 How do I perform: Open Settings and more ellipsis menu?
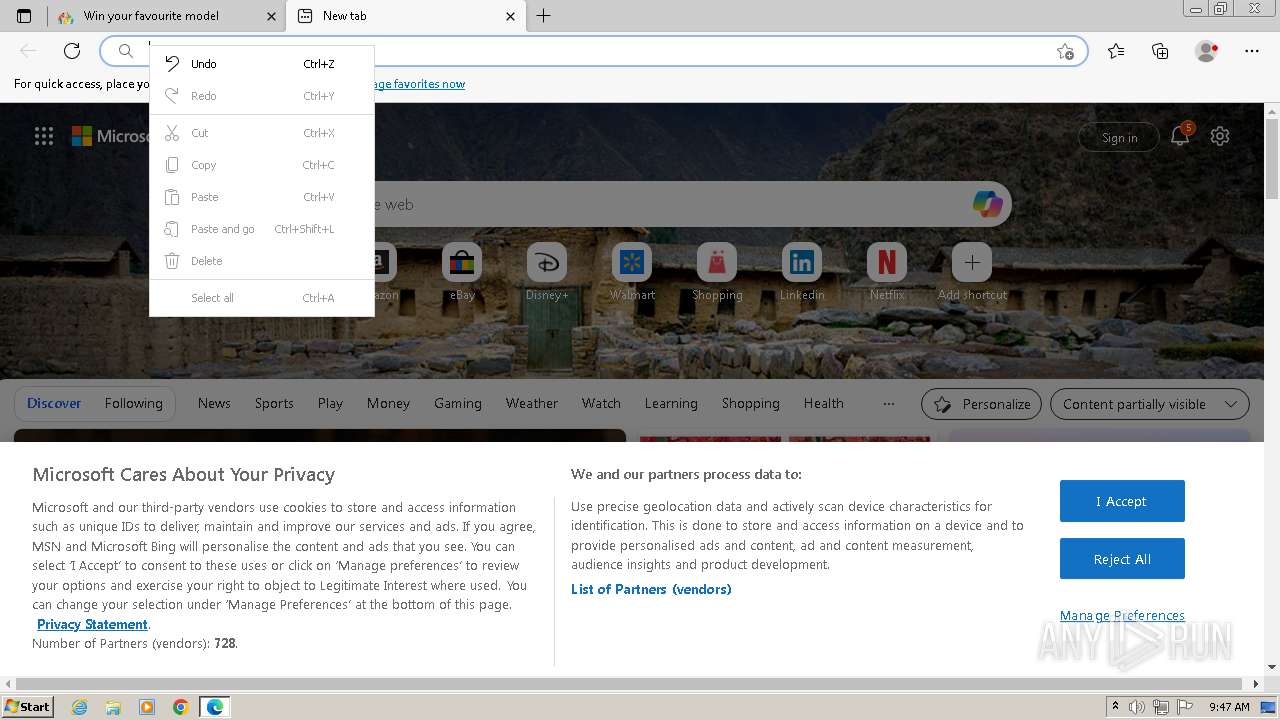point(1252,51)
